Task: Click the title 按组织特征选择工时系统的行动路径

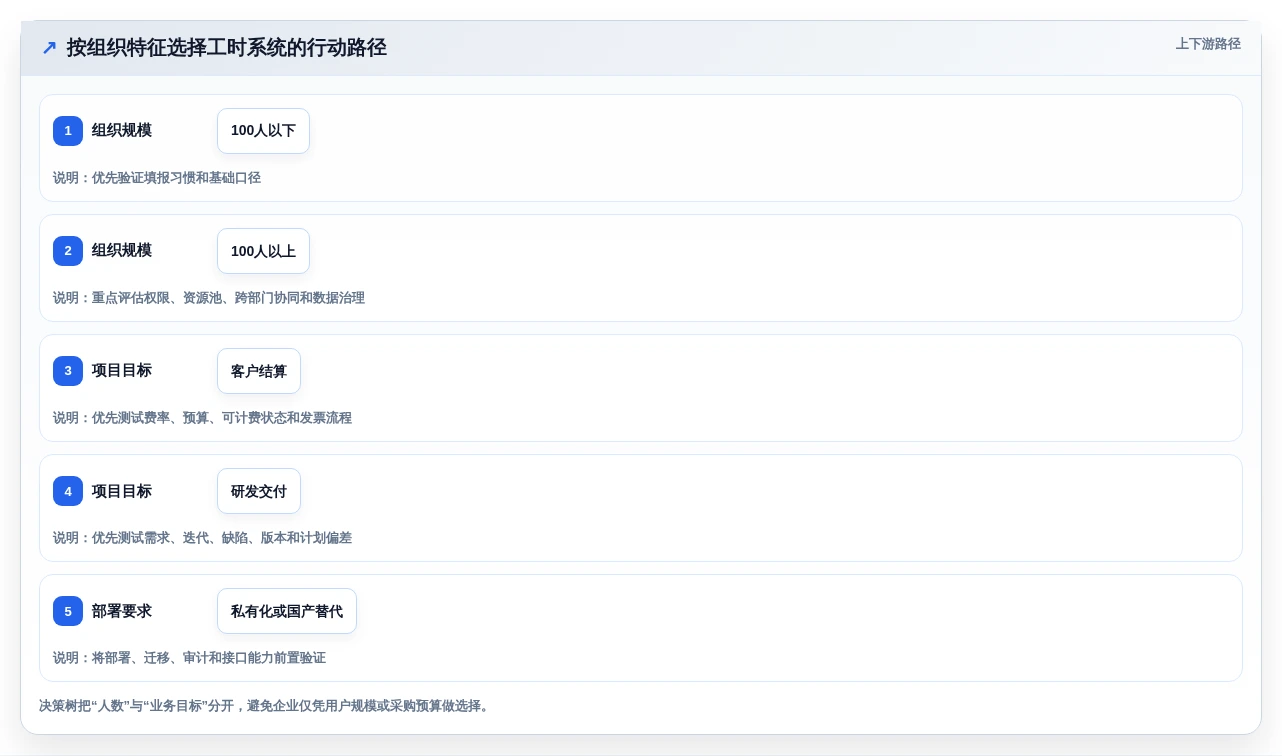Action: click(x=227, y=48)
